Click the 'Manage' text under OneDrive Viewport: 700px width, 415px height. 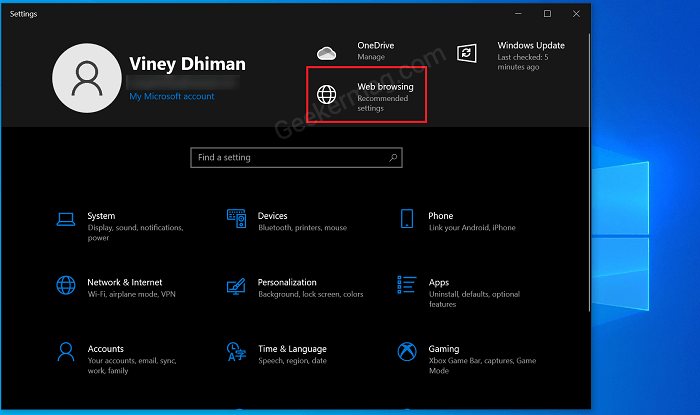tap(371, 57)
